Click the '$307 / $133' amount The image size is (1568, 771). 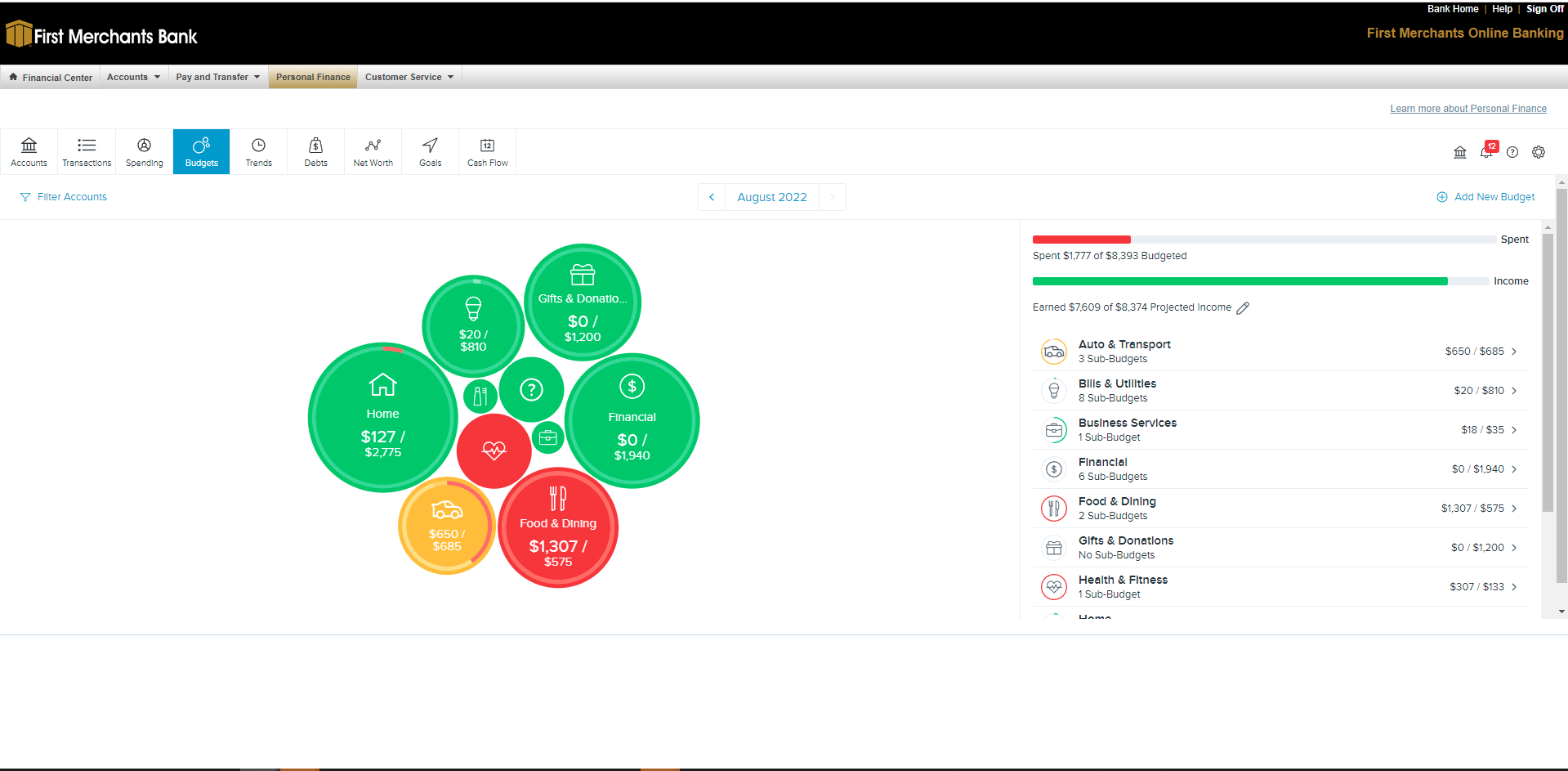(x=1476, y=587)
